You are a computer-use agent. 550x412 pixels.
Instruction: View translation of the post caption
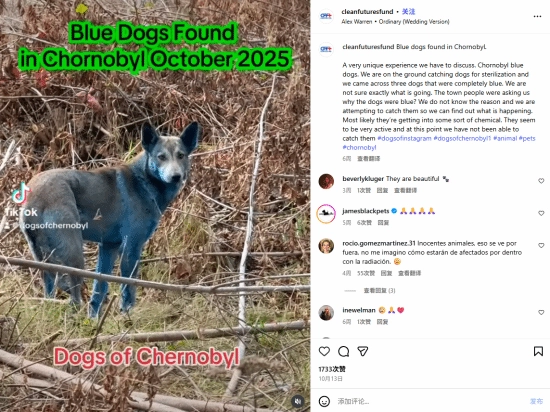click(369, 158)
